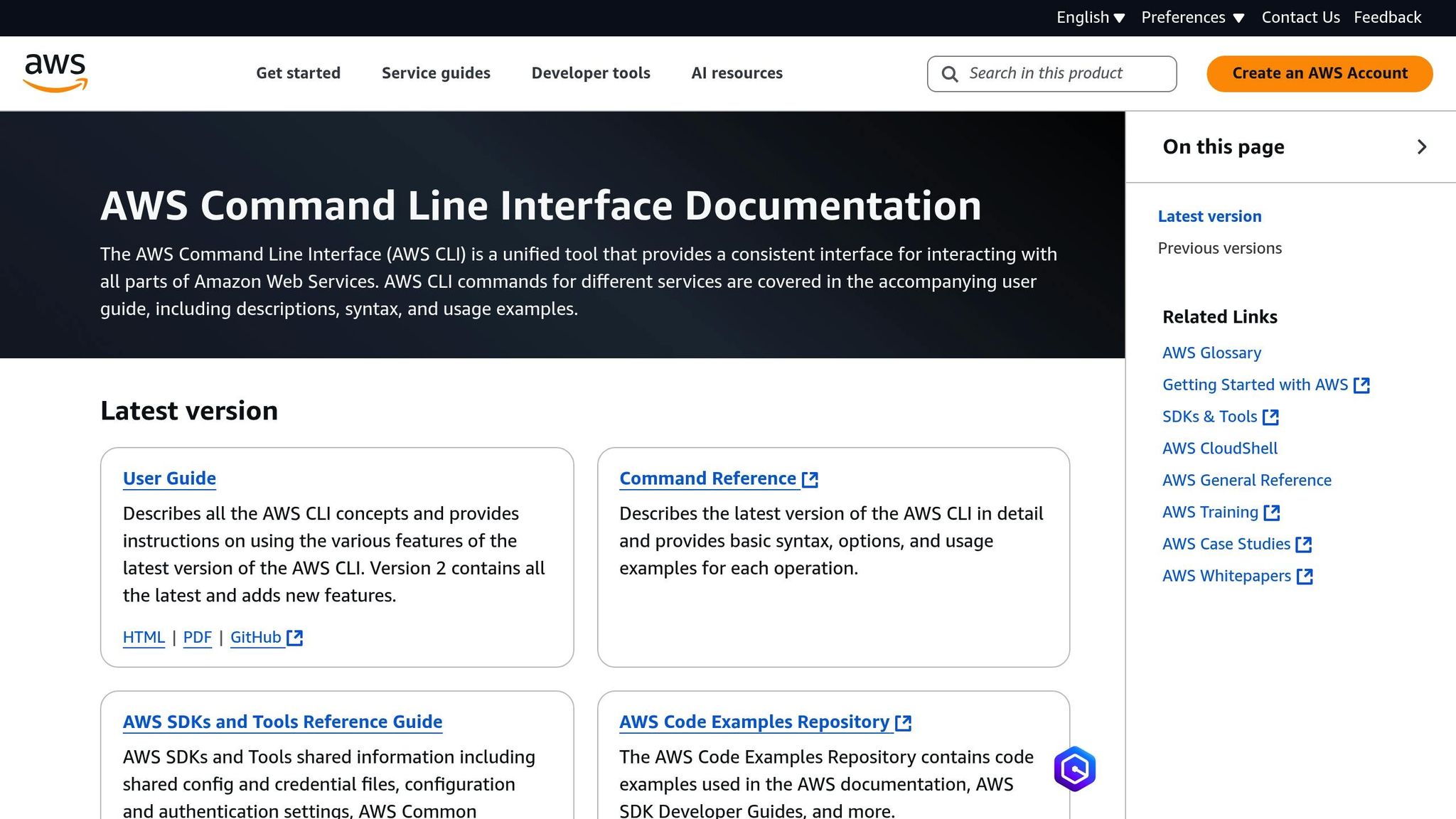Open the Service guides menu
1456x819 pixels.
tap(436, 73)
